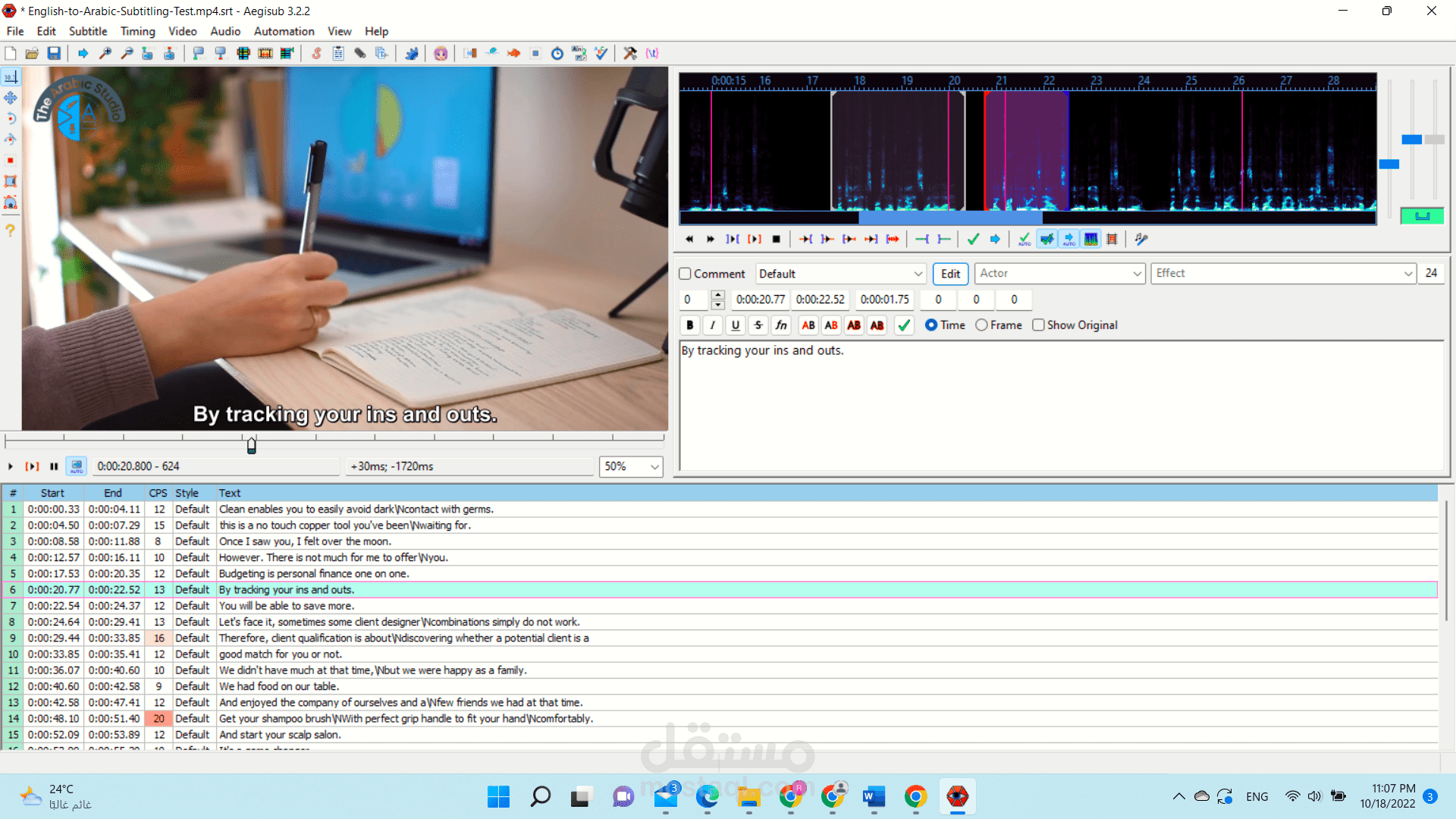Enable the Comment checkbox
The height and width of the screenshot is (819, 1456).
[686, 274]
